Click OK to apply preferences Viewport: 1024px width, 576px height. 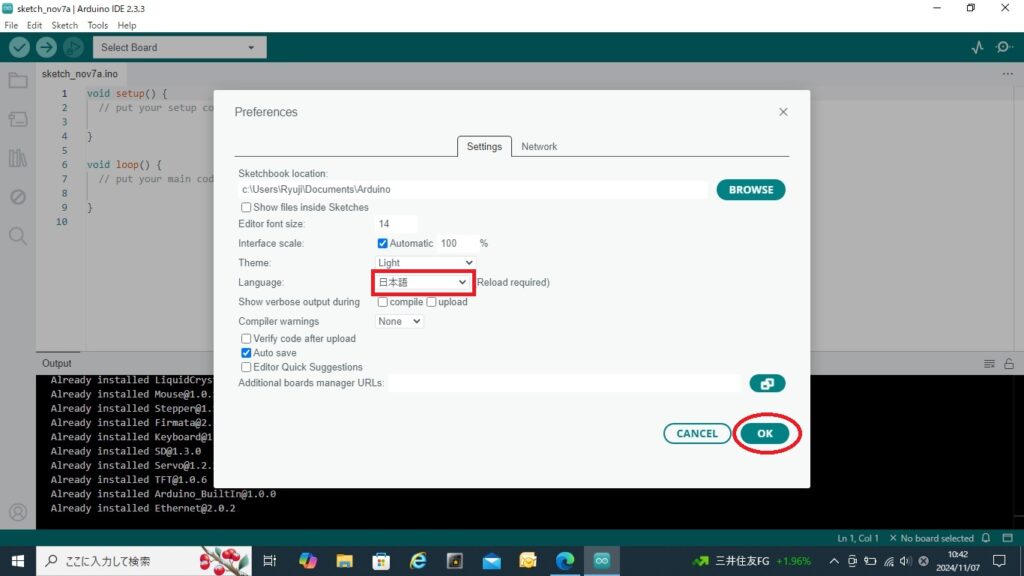tap(765, 434)
